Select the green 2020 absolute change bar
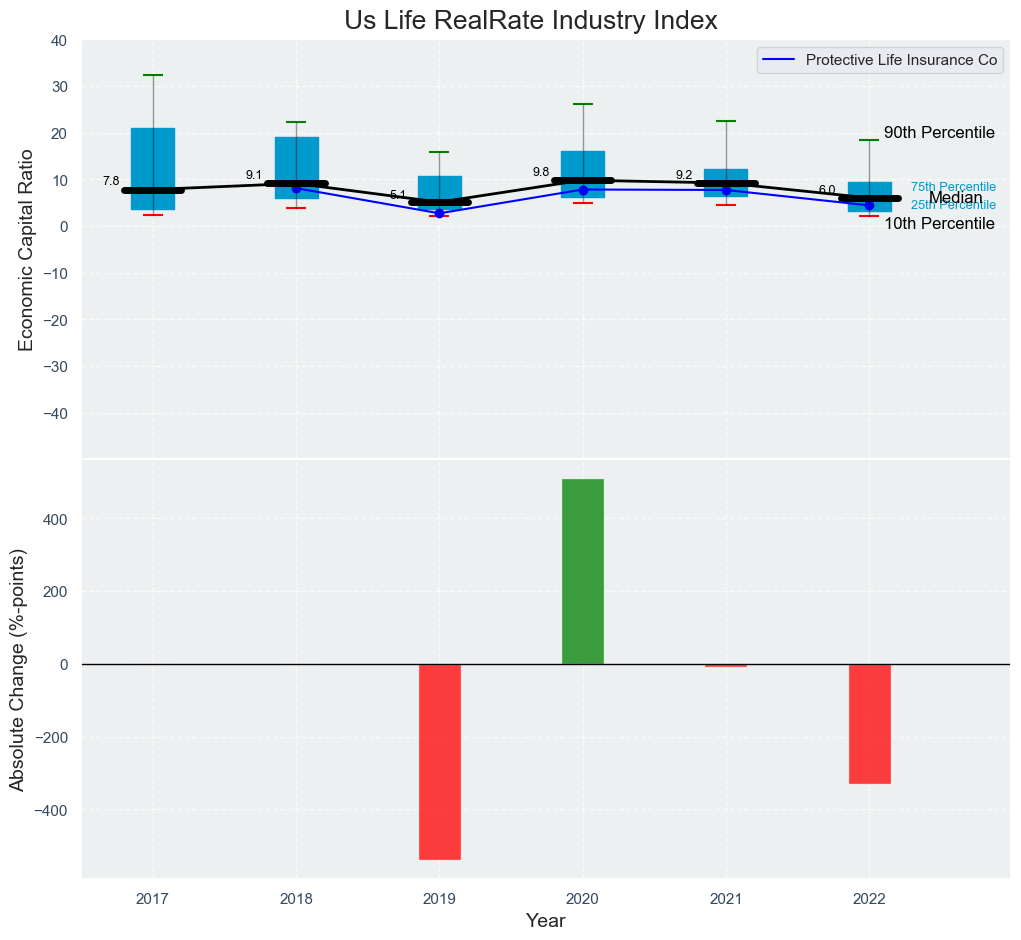Image resolution: width=1021 pixels, height=940 pixels. 583,571
